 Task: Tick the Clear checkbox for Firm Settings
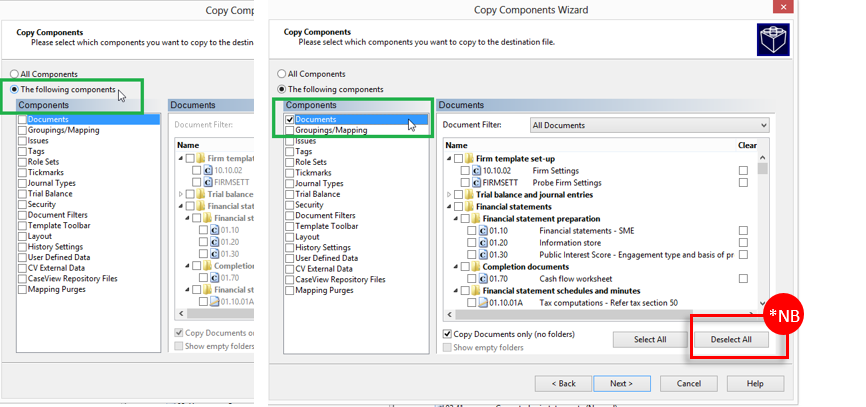[x=742, y=171]
